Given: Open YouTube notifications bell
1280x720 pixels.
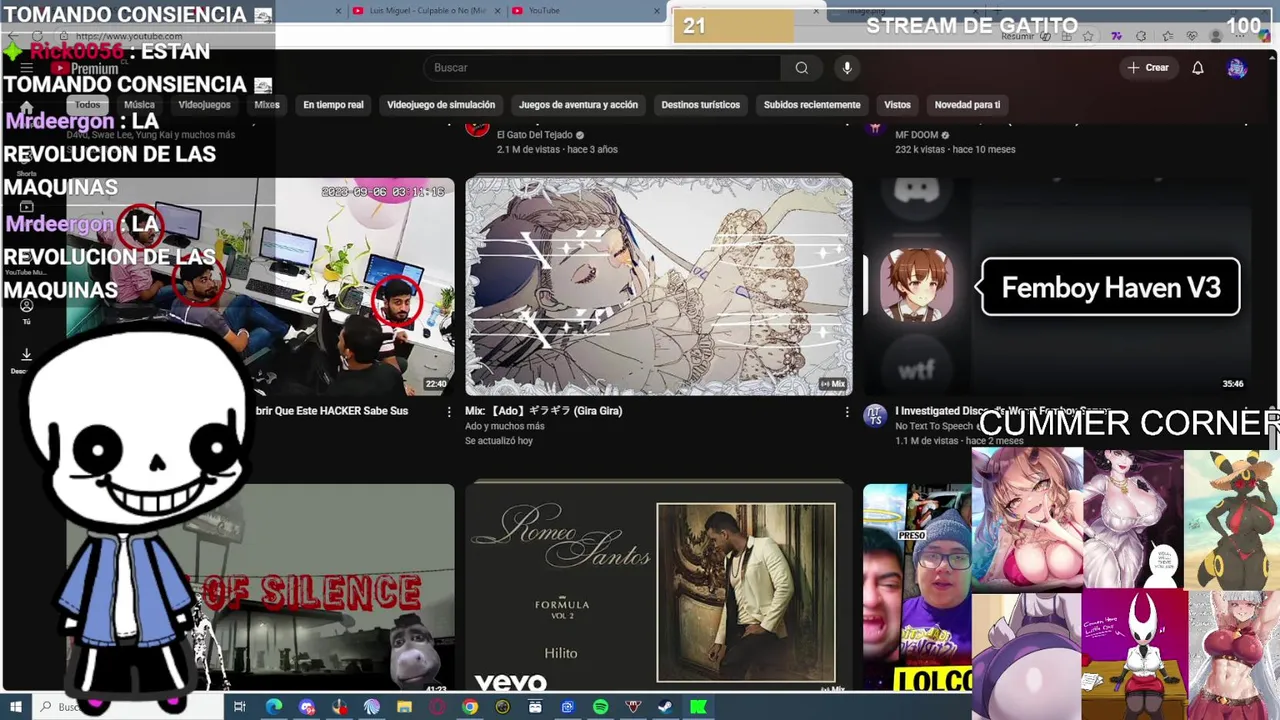Looking at the screenshot, I should pos(1197,68).
